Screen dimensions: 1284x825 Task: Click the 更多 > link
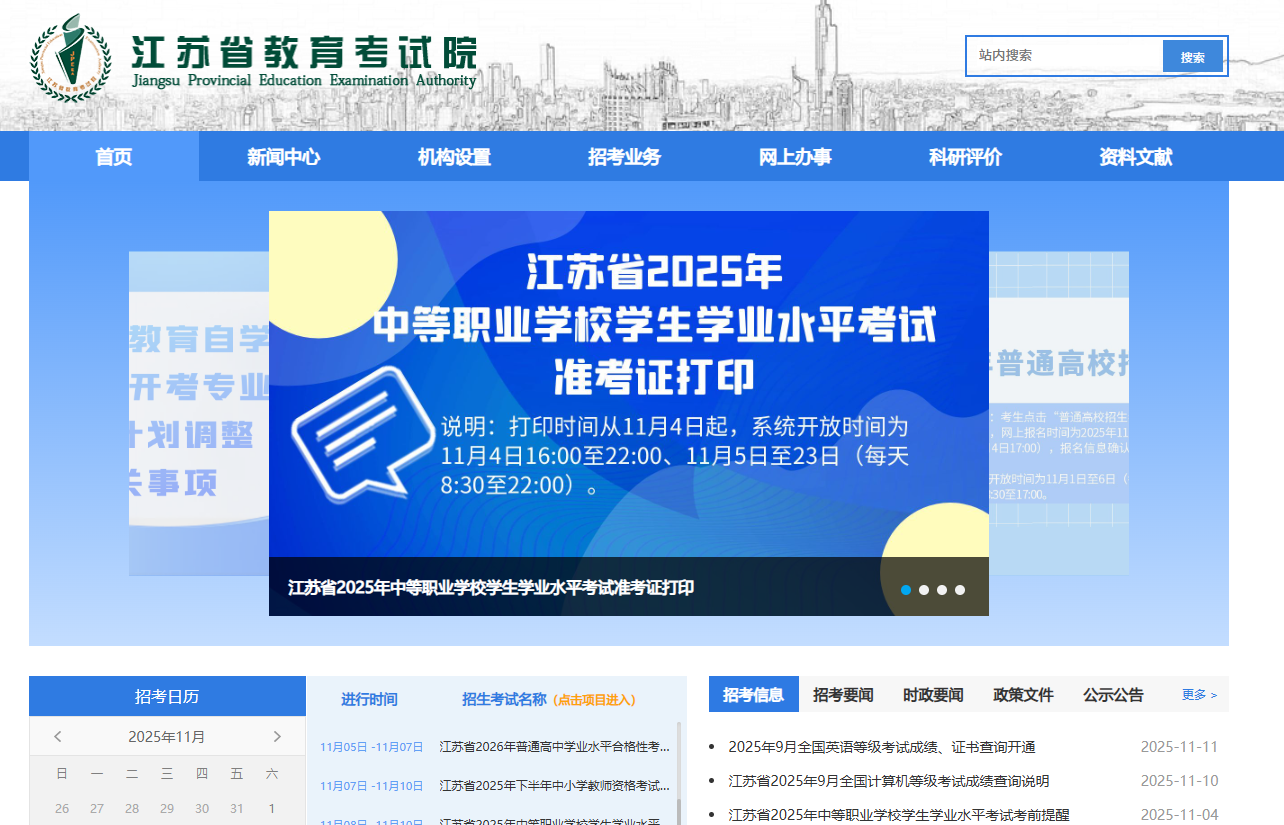(1199, 695)
